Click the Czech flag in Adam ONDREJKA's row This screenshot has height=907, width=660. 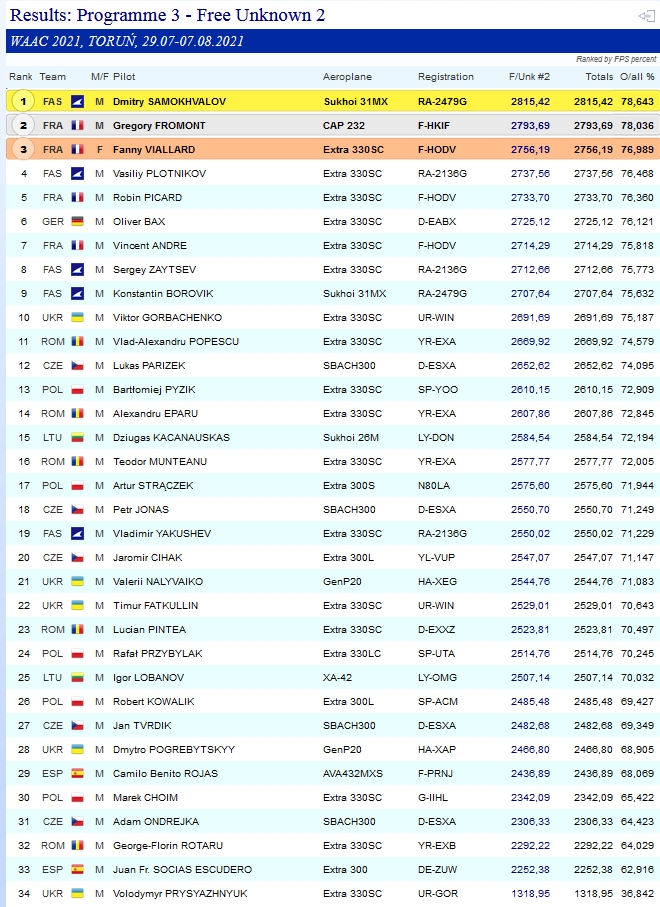click(78, 821)
